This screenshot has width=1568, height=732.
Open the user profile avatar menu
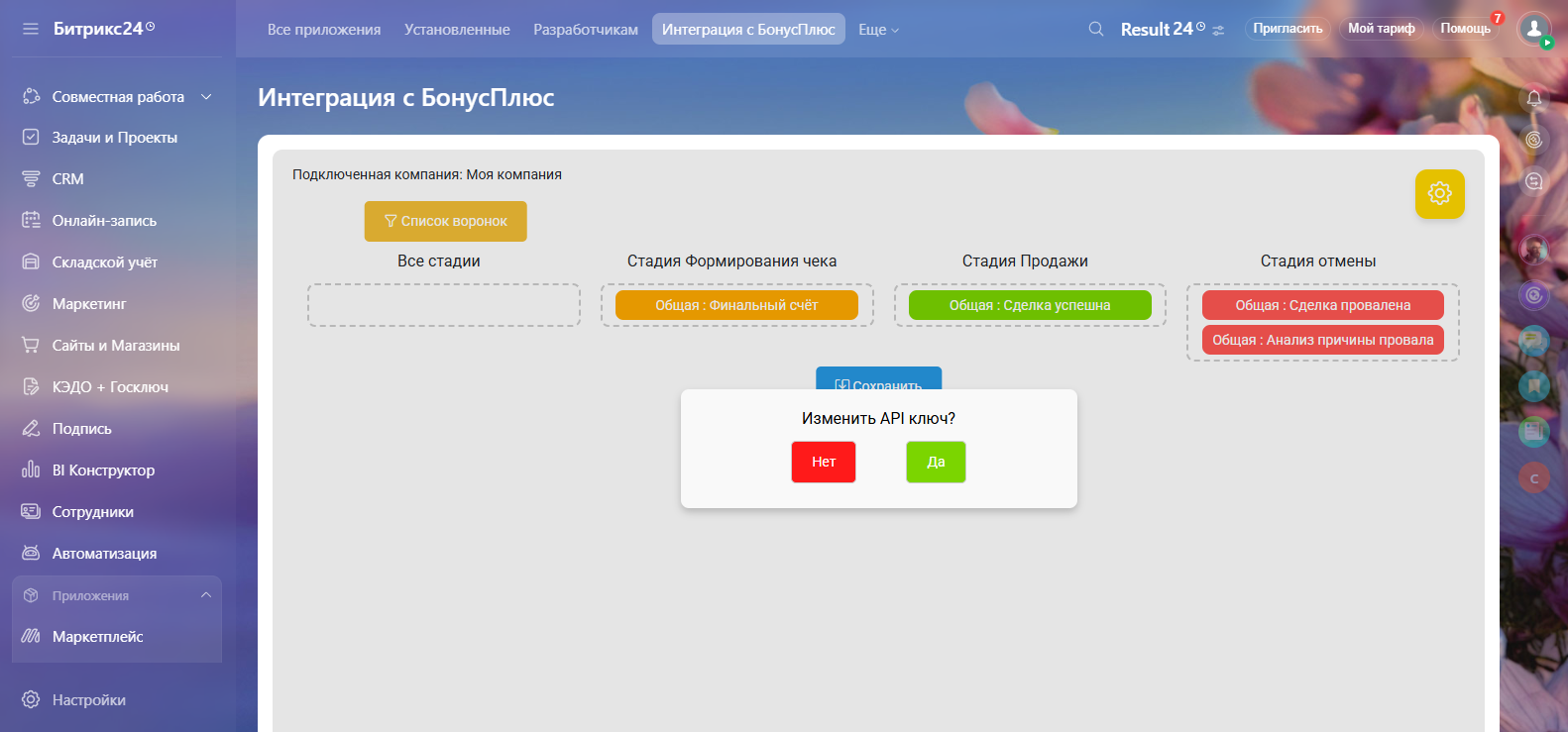tap(1534, 29)
